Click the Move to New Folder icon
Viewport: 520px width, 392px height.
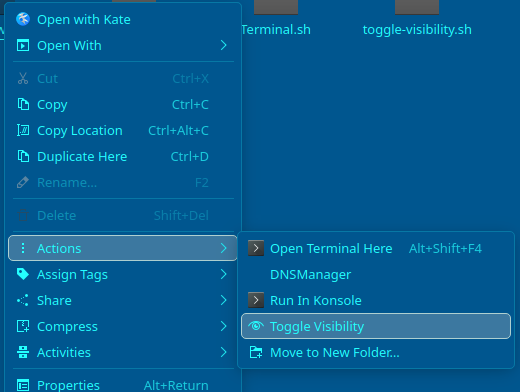[256, 352]
